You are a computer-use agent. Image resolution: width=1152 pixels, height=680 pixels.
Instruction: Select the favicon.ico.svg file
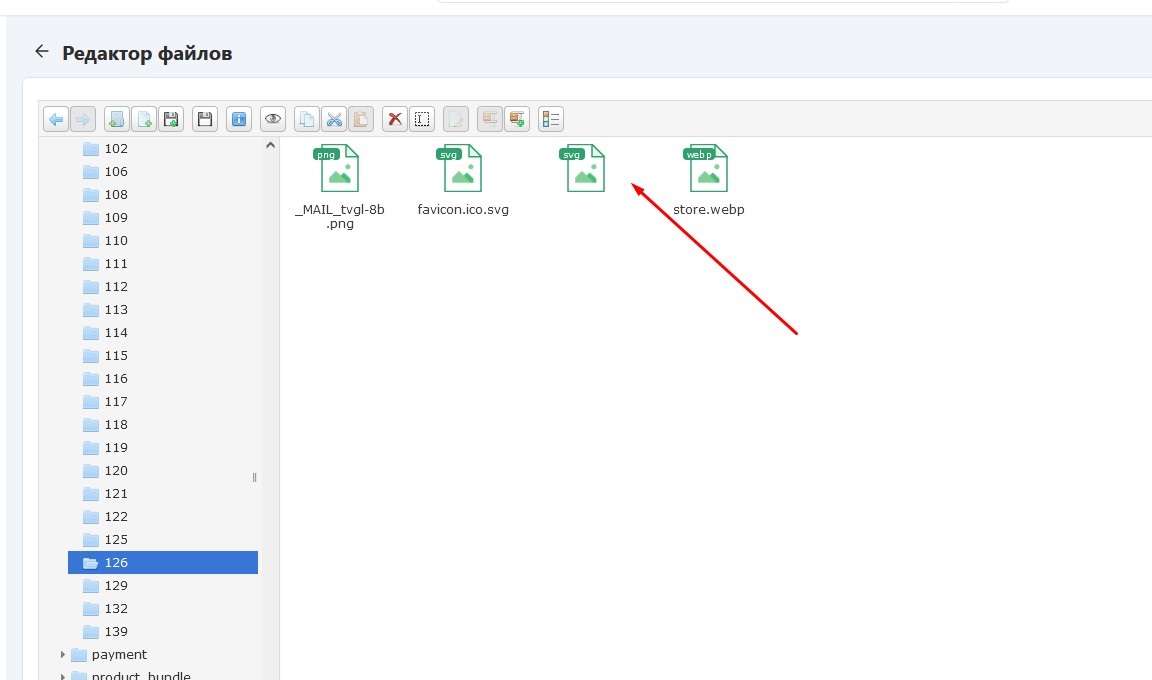463,180
